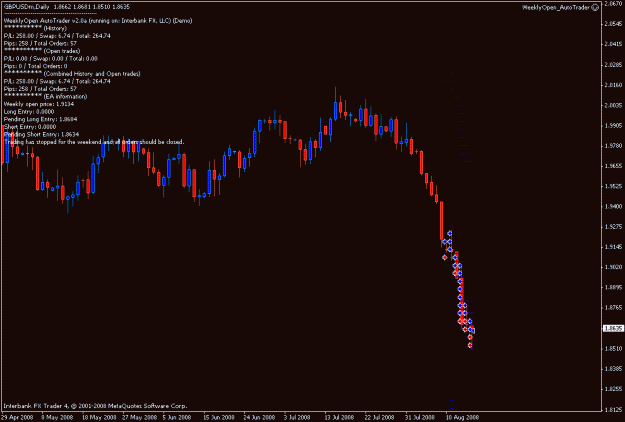Click the 1.9020 price scale label
This screenshot has width=625, height=422.
point(613,267)
